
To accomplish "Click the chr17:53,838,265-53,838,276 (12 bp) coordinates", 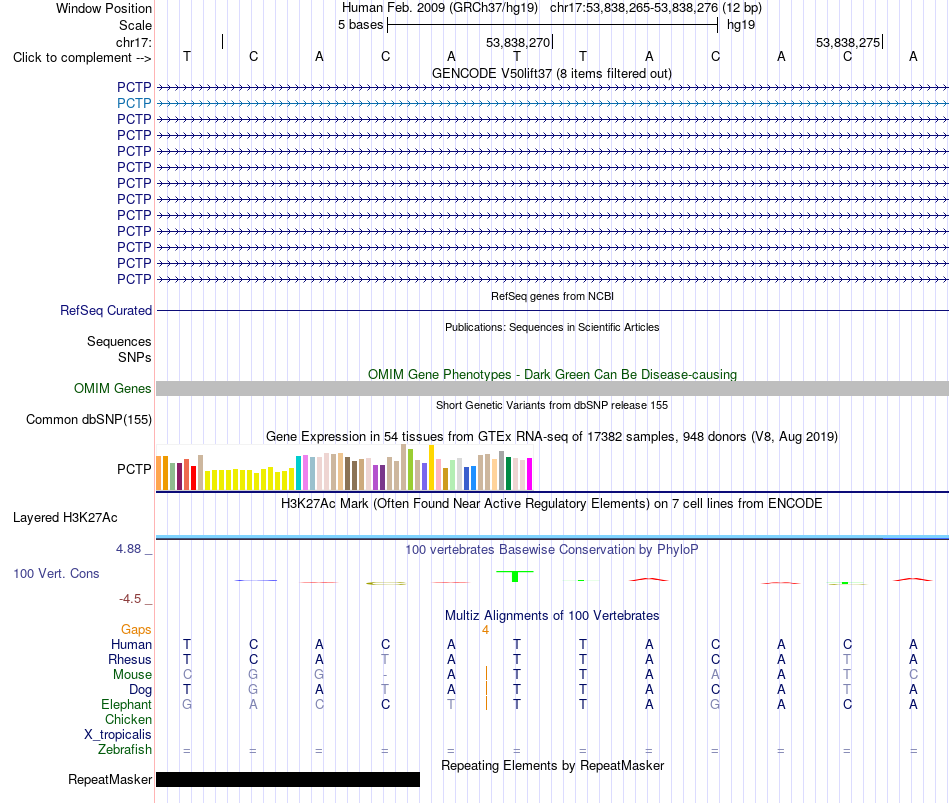I will coord(656,8).
